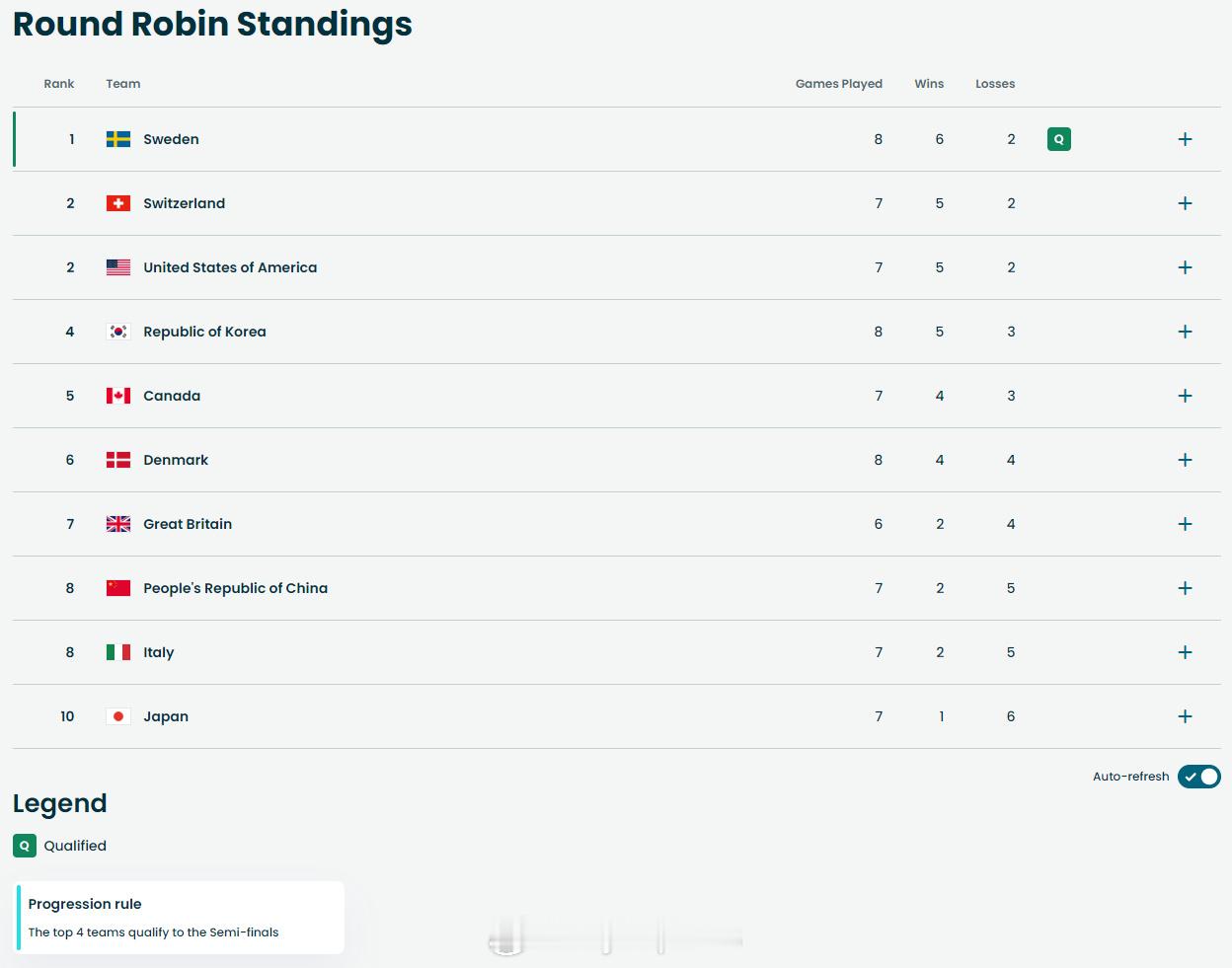
Task: Click the United States flag icon
Action: click(118, 267)
